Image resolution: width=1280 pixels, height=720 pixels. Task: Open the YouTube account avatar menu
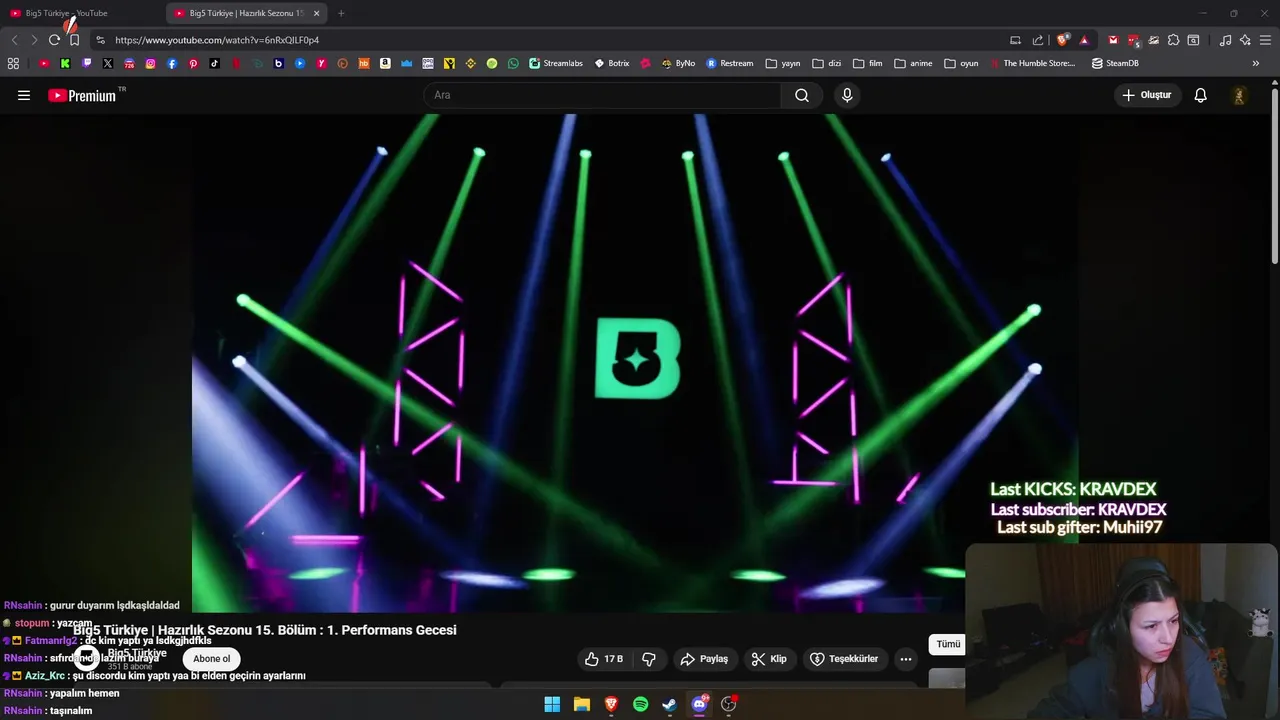pos(1239,95)
